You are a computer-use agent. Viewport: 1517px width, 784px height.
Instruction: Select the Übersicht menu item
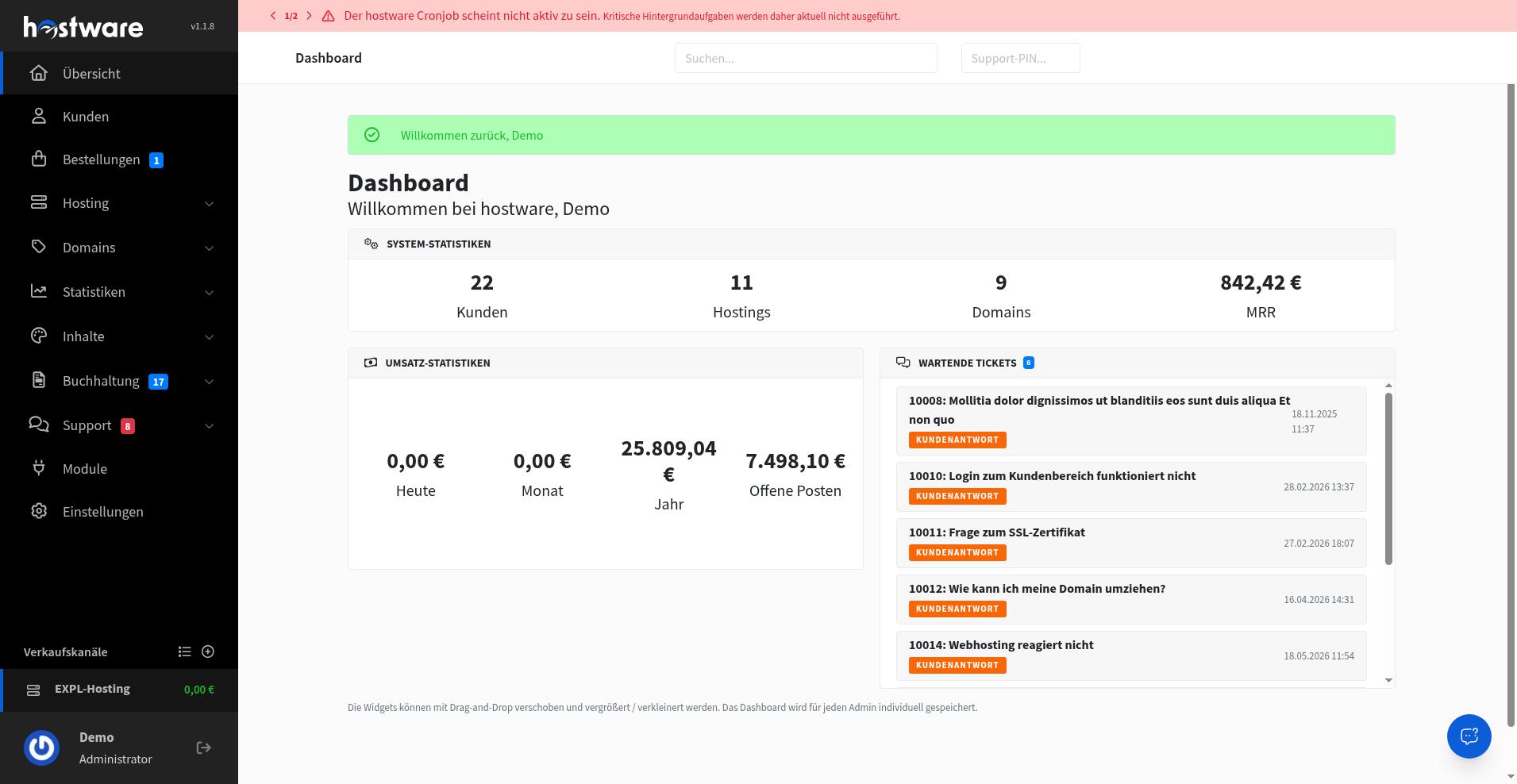pos(119,73)
